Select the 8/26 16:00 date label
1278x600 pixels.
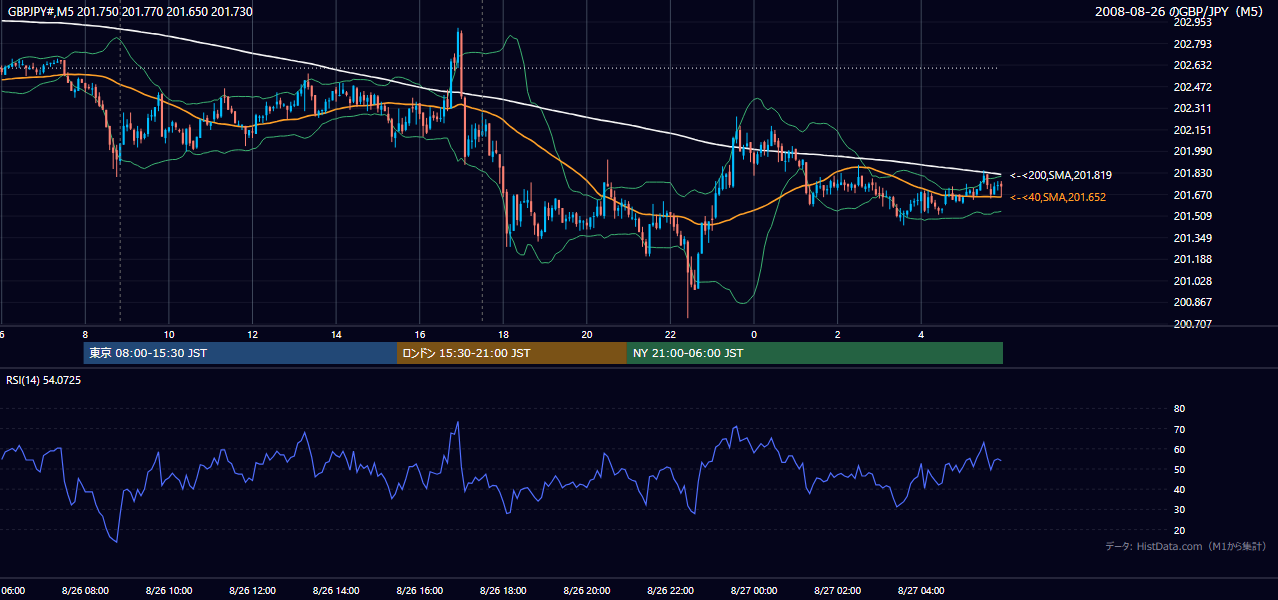[x=419, y=590]
